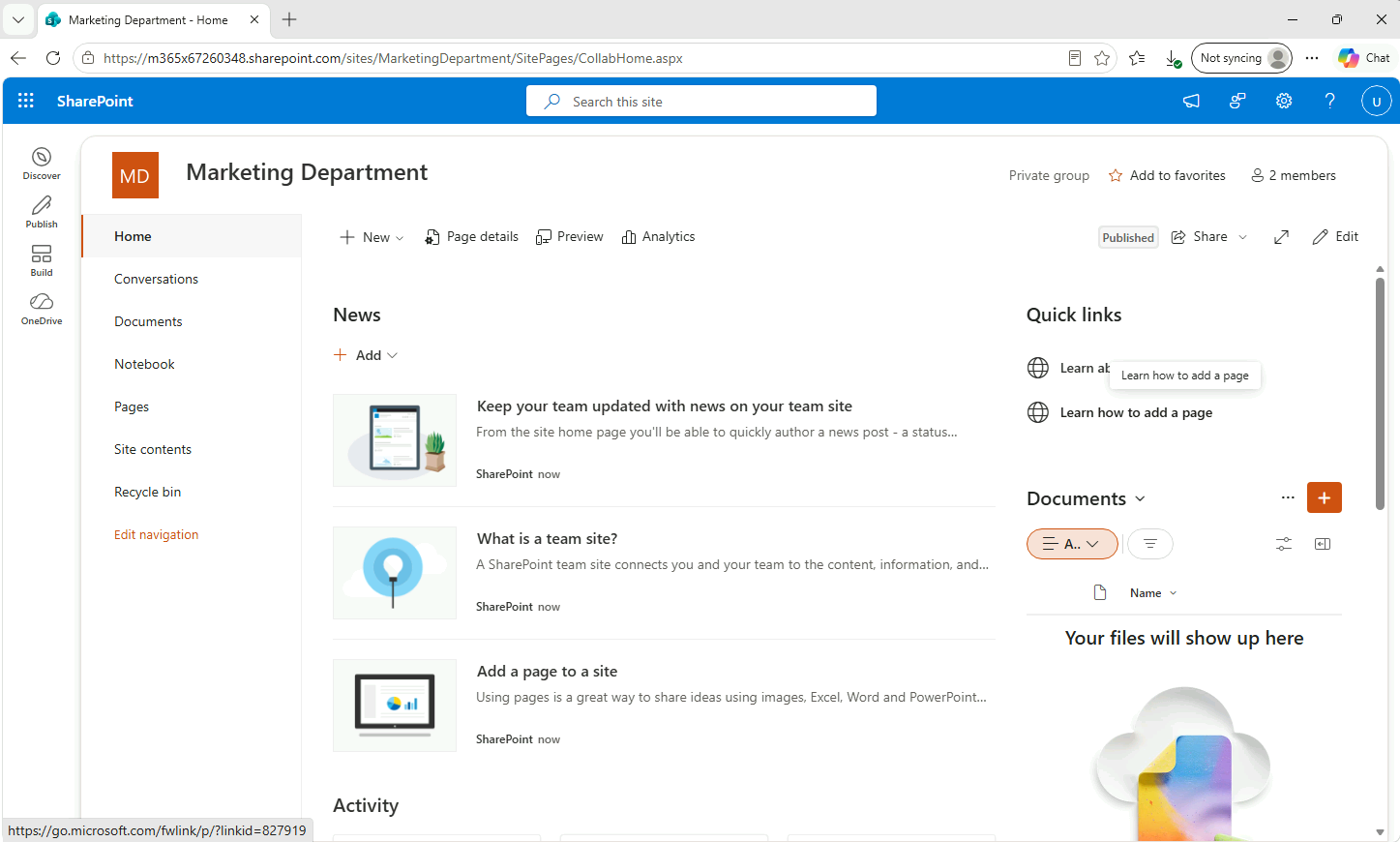Open 'Learn how to add a page' quick link
1400x842 pixels.
1136,412
